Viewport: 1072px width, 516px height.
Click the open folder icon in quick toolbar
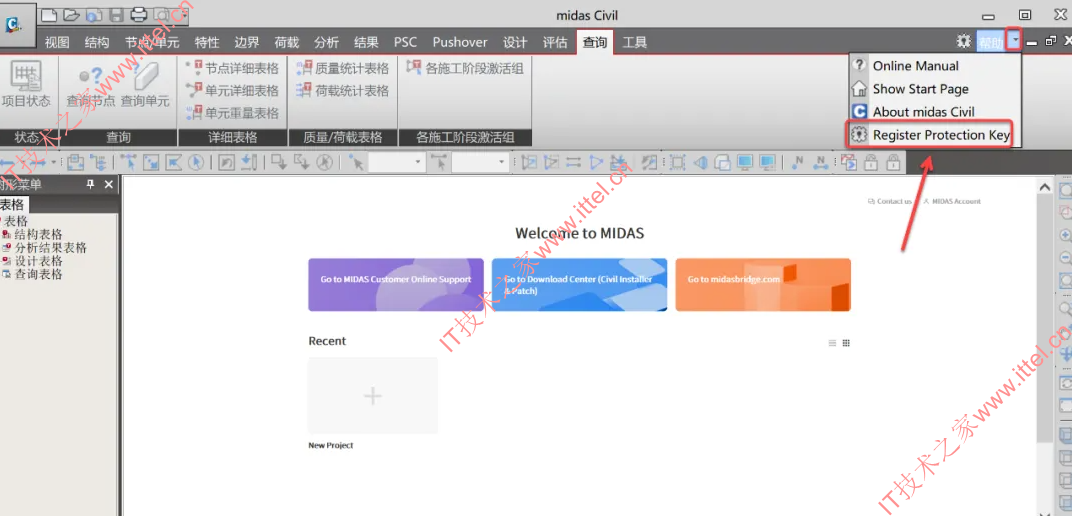point(71,14)
